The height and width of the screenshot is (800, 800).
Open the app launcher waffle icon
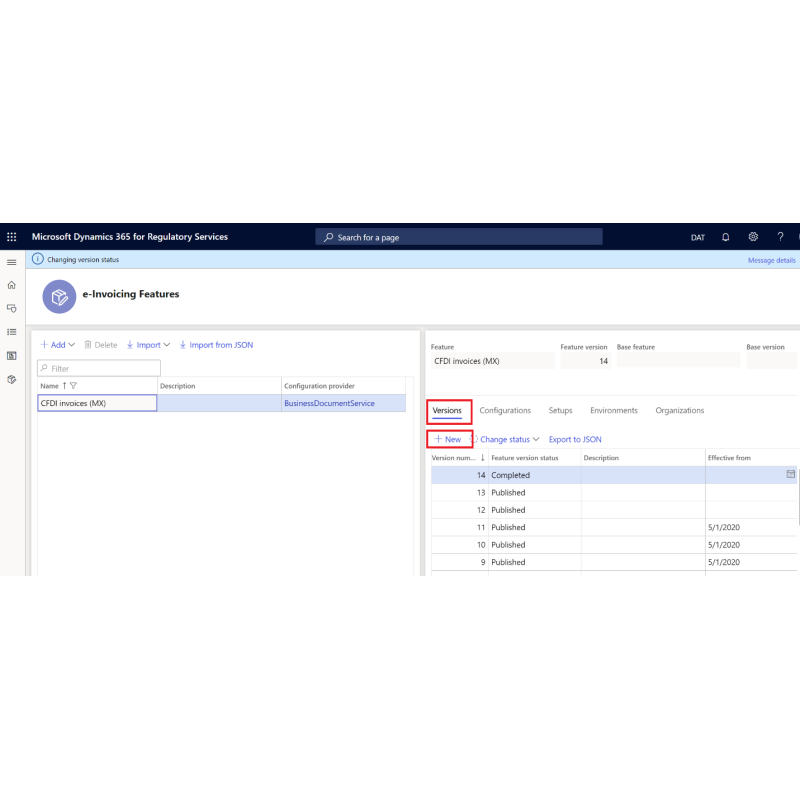tap(12, 237)
